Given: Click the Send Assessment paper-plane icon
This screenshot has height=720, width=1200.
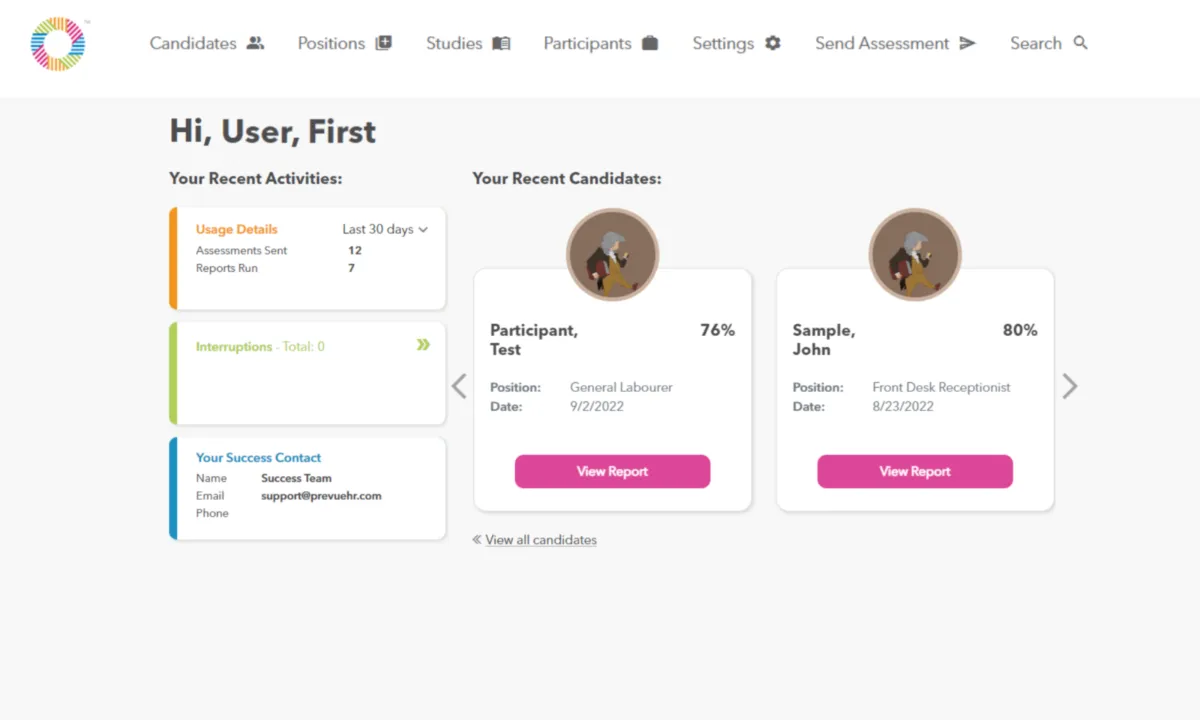Looking at the screenshot, I should [x=967, y=43].
